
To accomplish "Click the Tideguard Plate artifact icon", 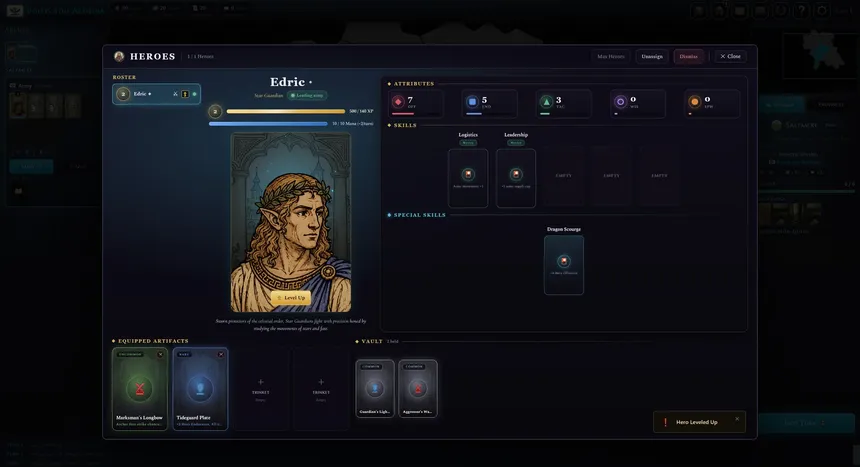I will (200, 389).
